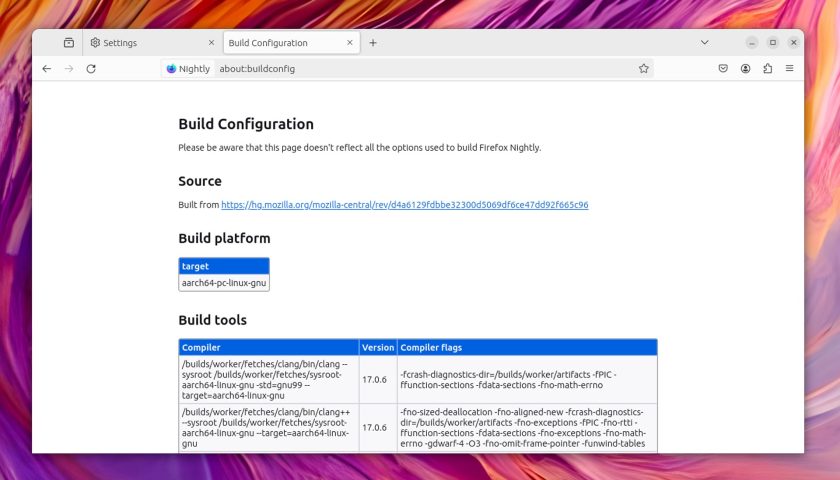Click the Build platform heading
Screen dimensions: 840x480
point(224,238)
